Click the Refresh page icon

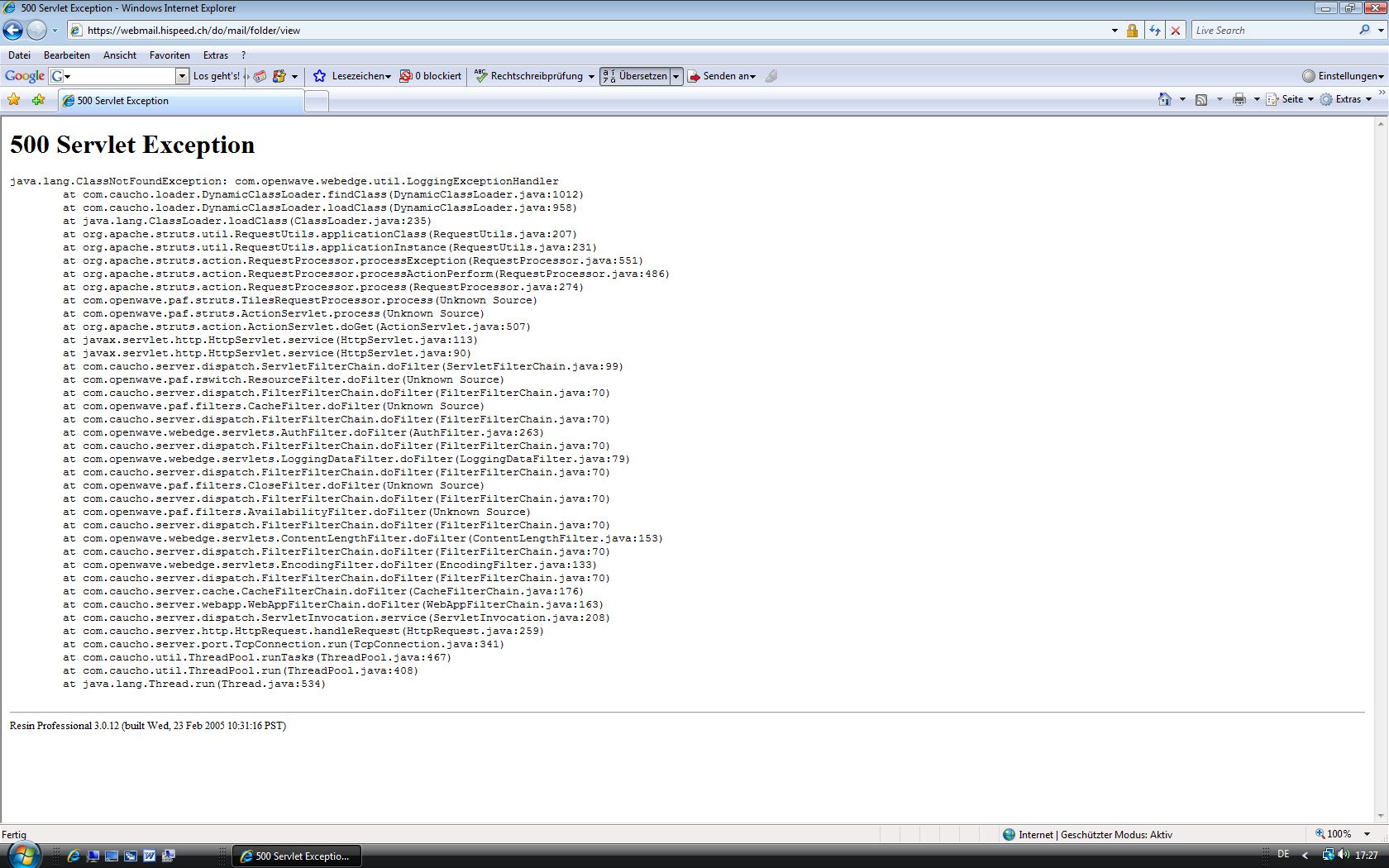coord(1154,31)
